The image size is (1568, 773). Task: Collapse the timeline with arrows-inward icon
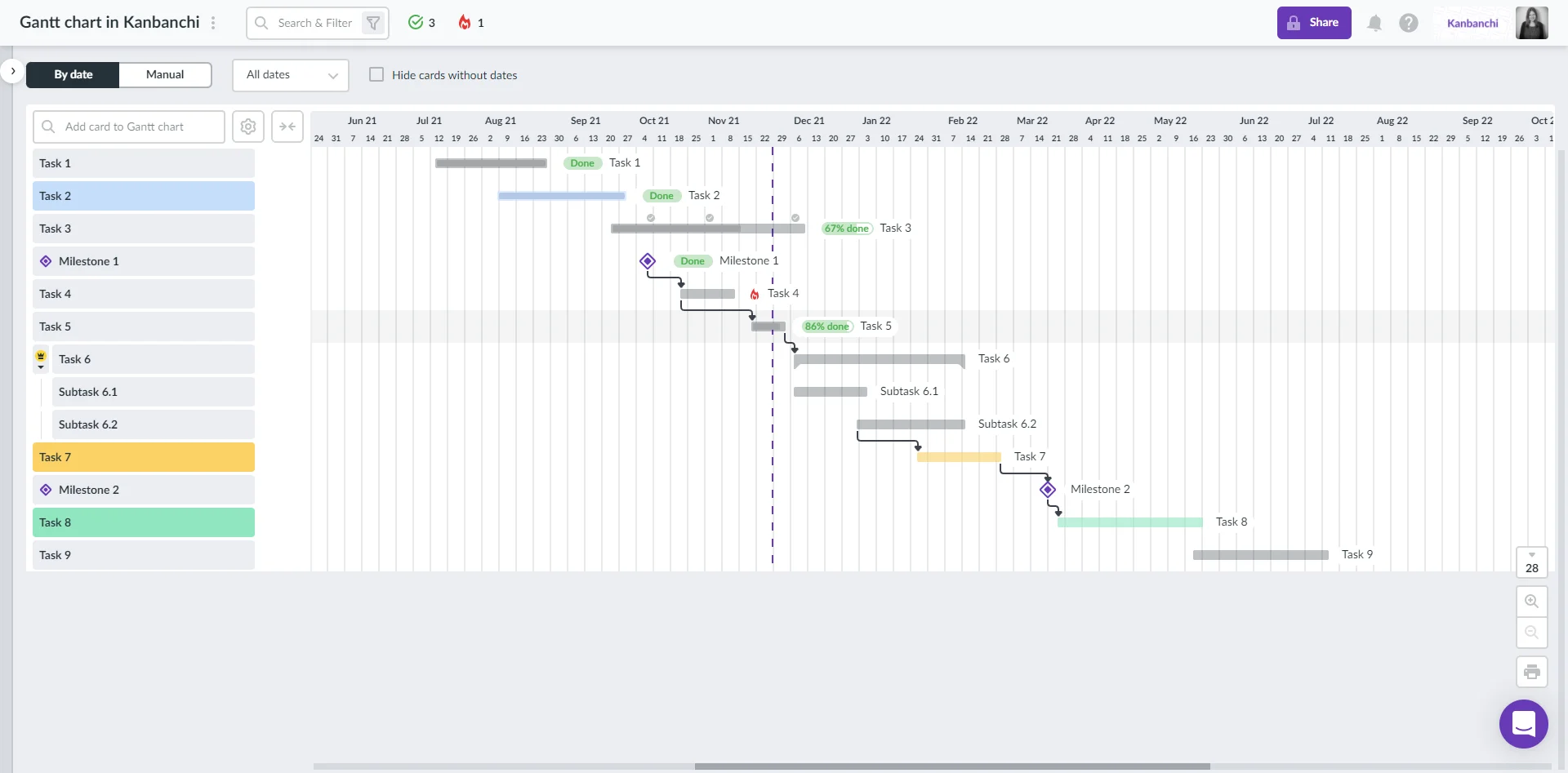click(287, 127)
